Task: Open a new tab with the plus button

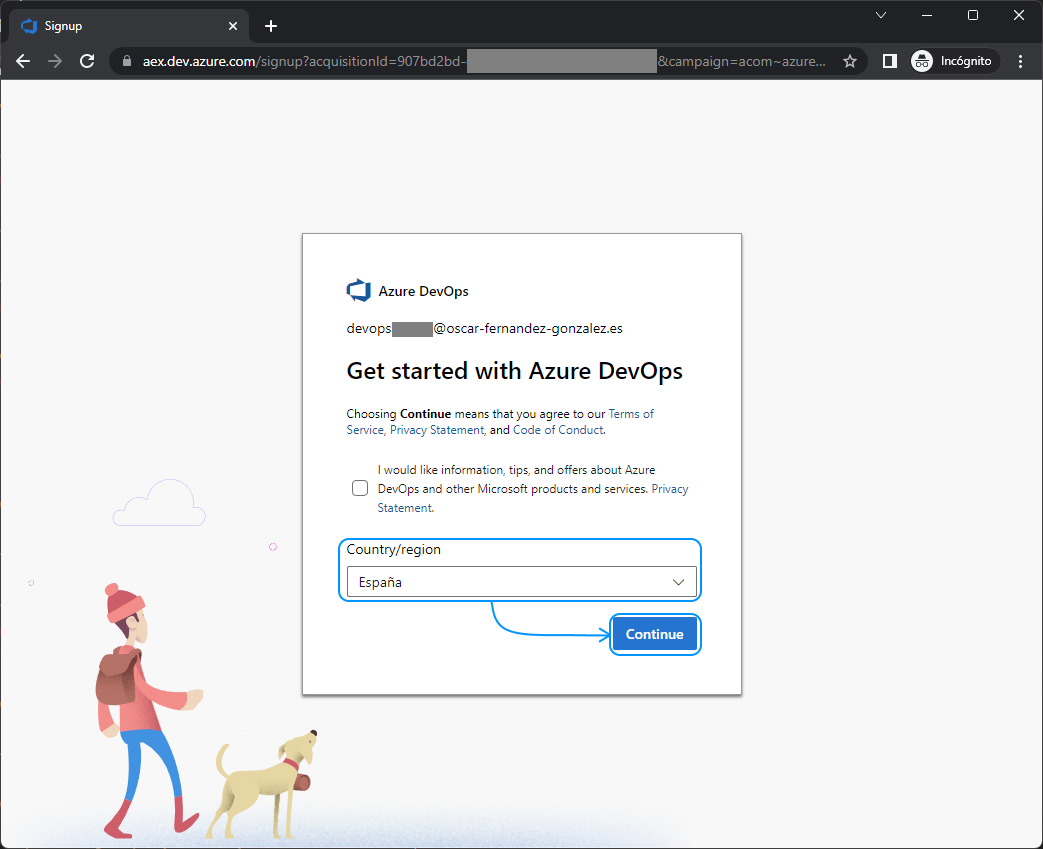Action: click(271, 26)
